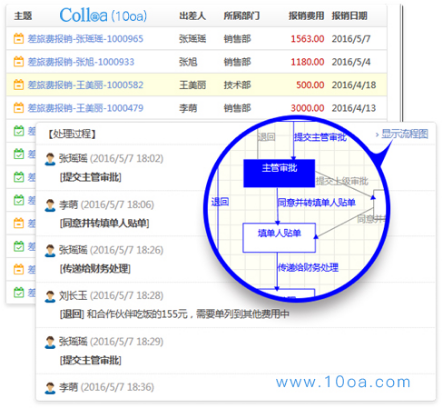Select the 主管审批 flowchart node

point(279,173)
